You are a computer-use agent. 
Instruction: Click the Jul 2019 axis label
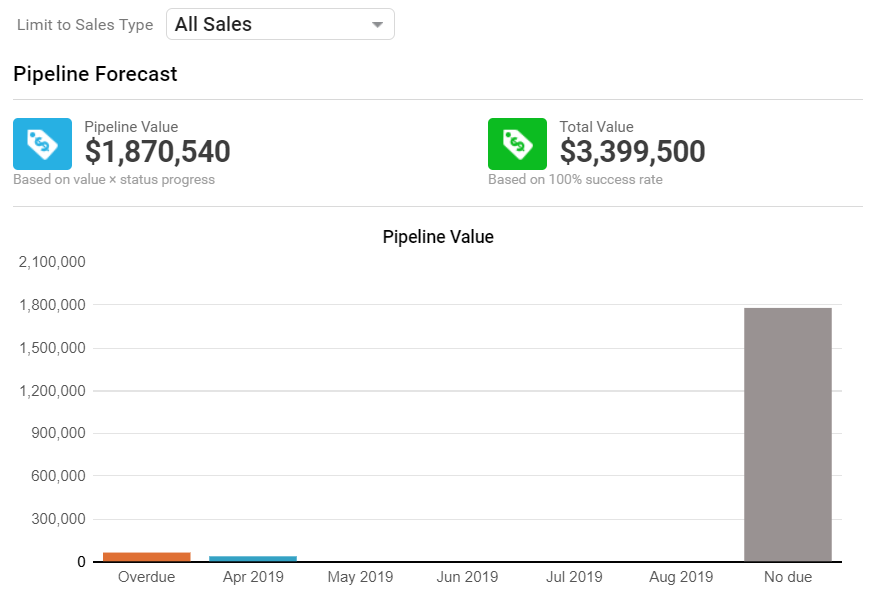(x=574, y=577)
